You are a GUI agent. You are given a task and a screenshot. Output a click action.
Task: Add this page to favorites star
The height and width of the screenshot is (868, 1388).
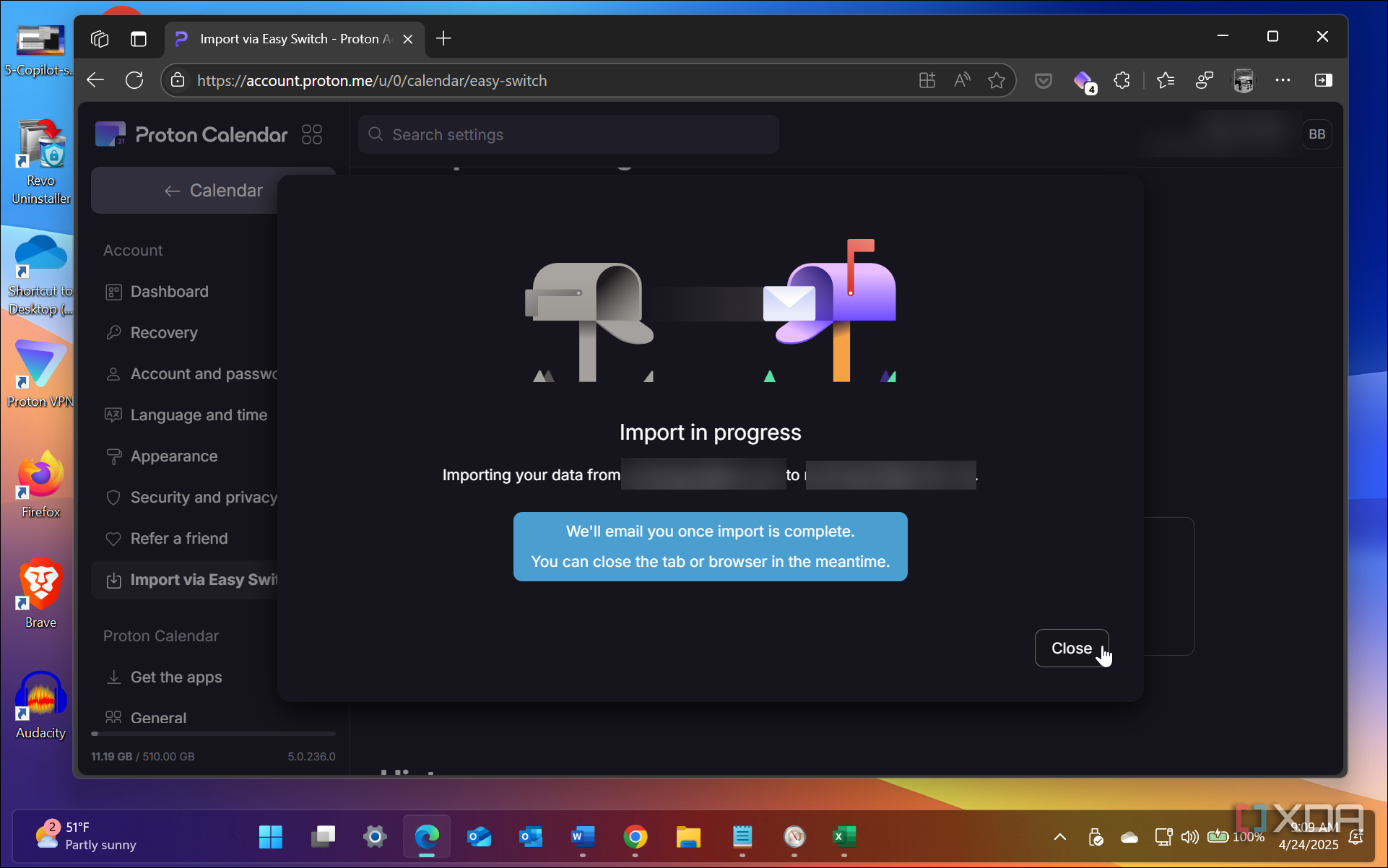[x=997, y=80]
